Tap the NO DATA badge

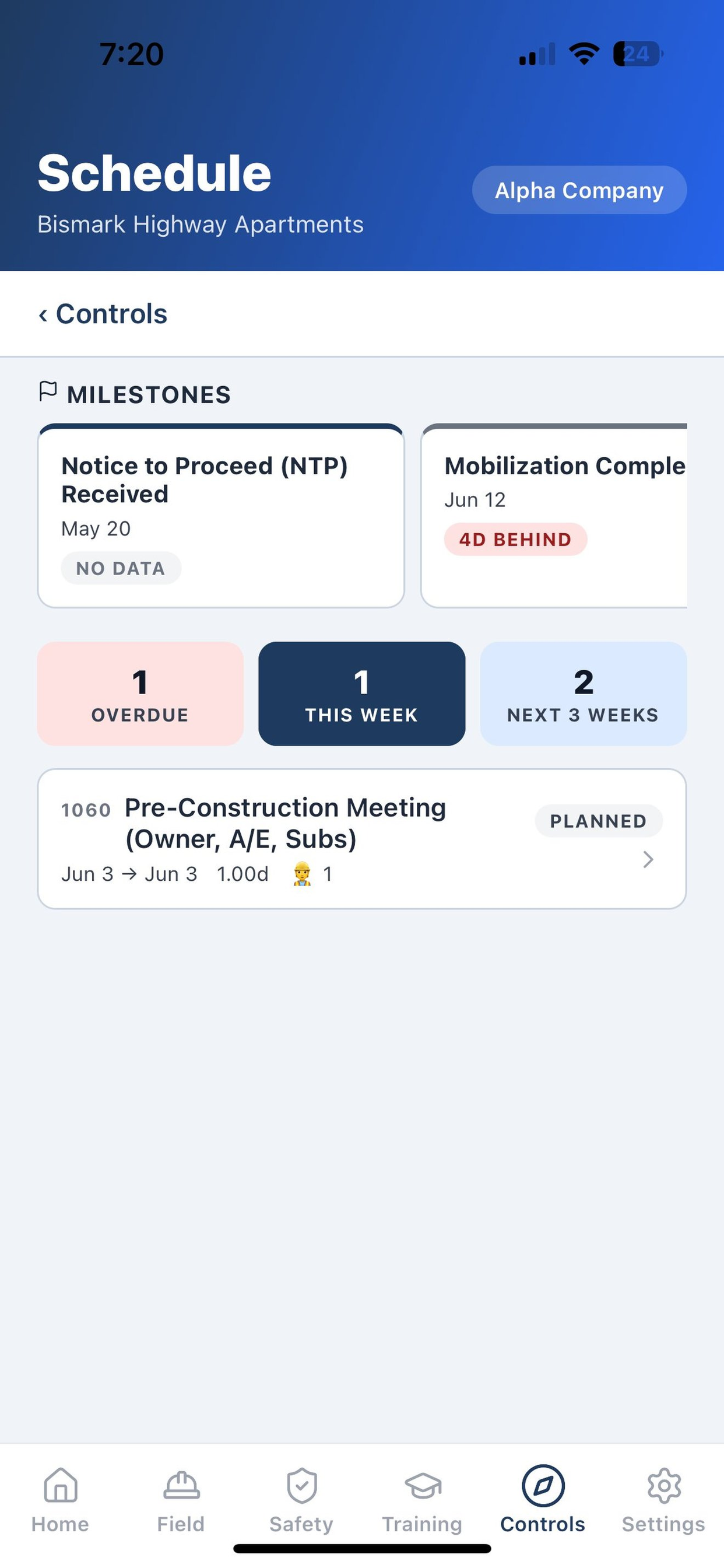coord(121,569)
